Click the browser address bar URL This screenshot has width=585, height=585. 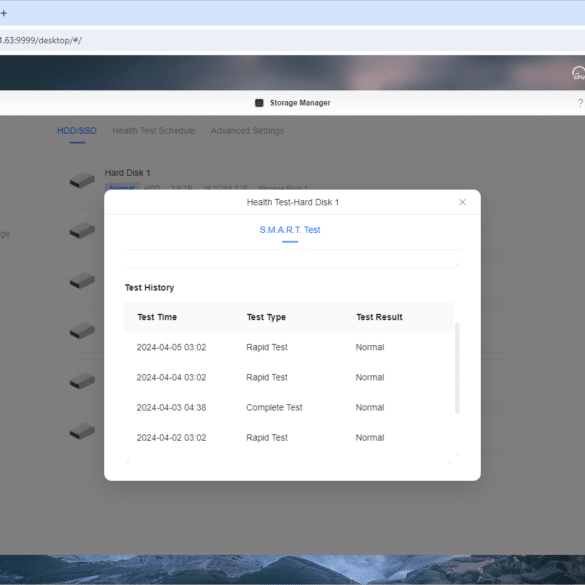click(41, 40)
